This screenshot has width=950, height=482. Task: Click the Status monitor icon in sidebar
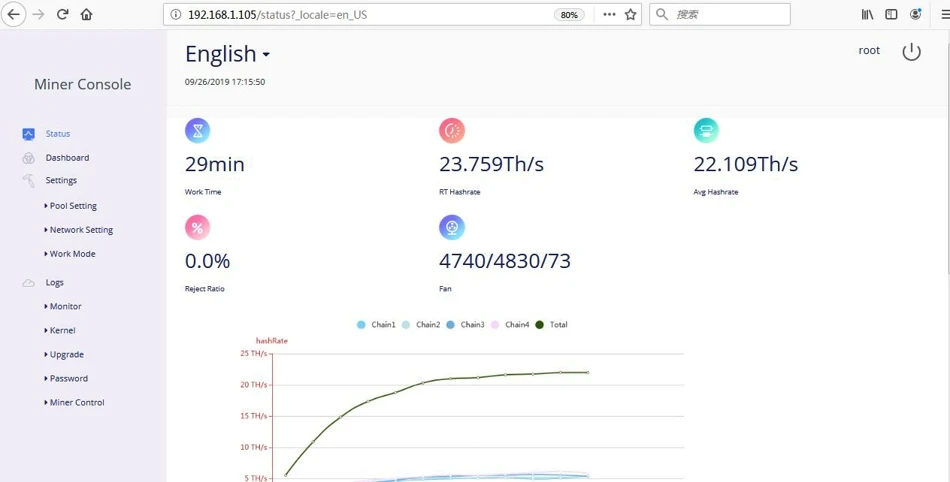pos(28,134)
